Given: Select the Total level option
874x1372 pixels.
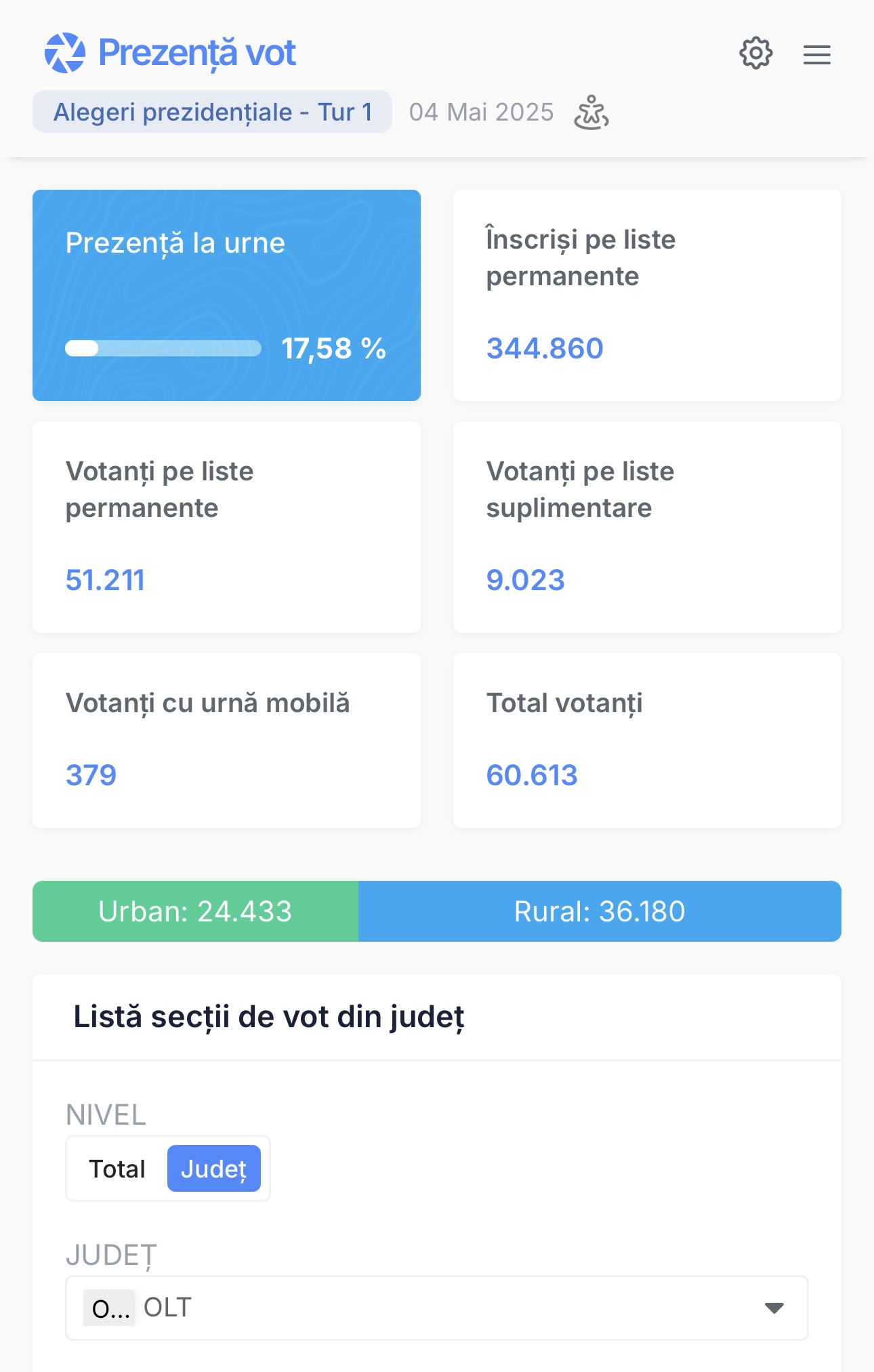Looking at the screenshot, I should pyautogui.click(x=117, y=1169).
